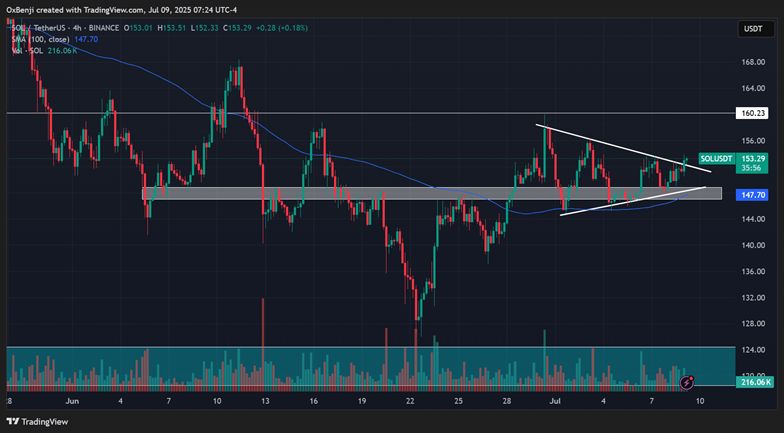Click the Jun label on time axis

(71, 400)
